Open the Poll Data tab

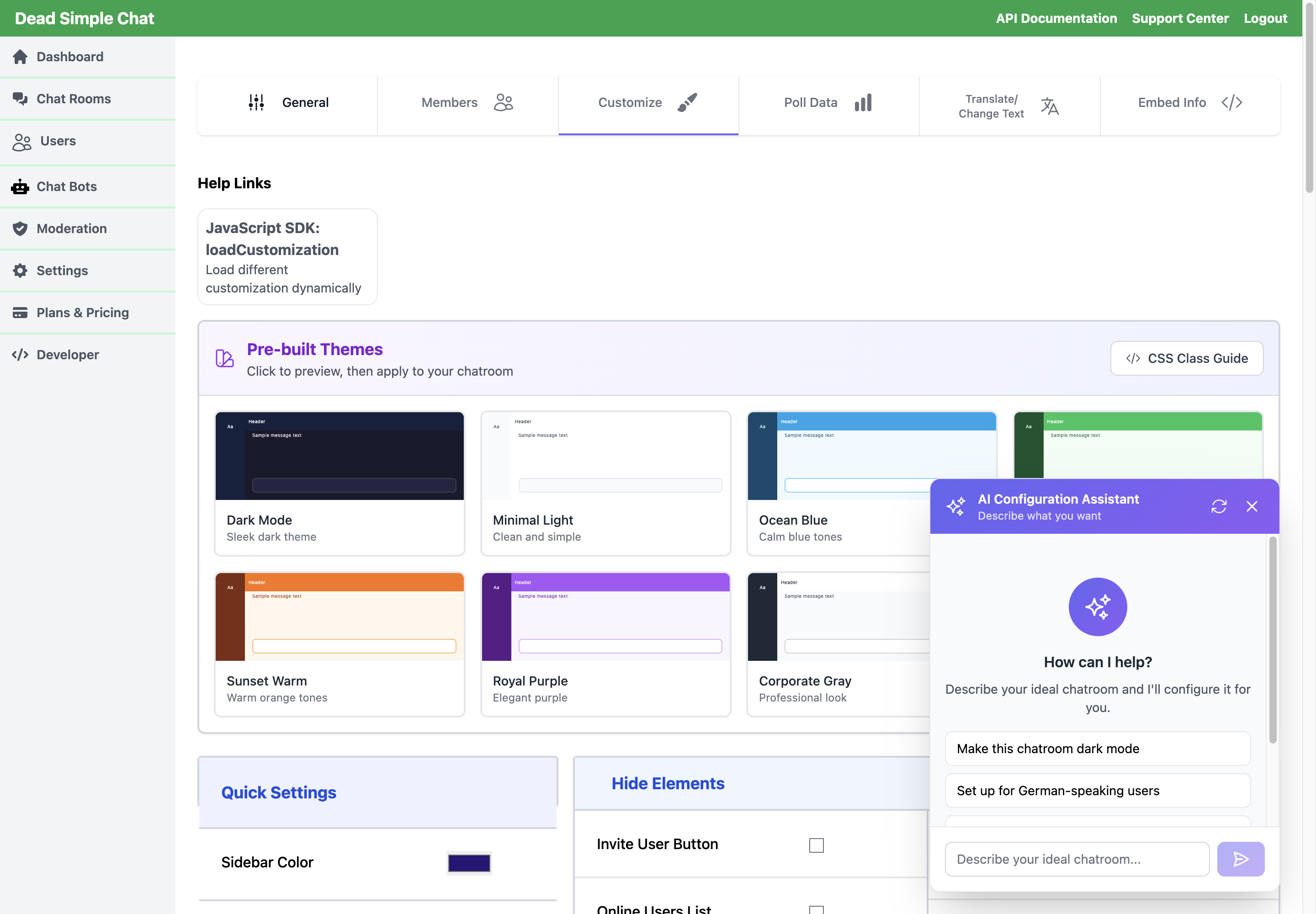tap(828, 106)
